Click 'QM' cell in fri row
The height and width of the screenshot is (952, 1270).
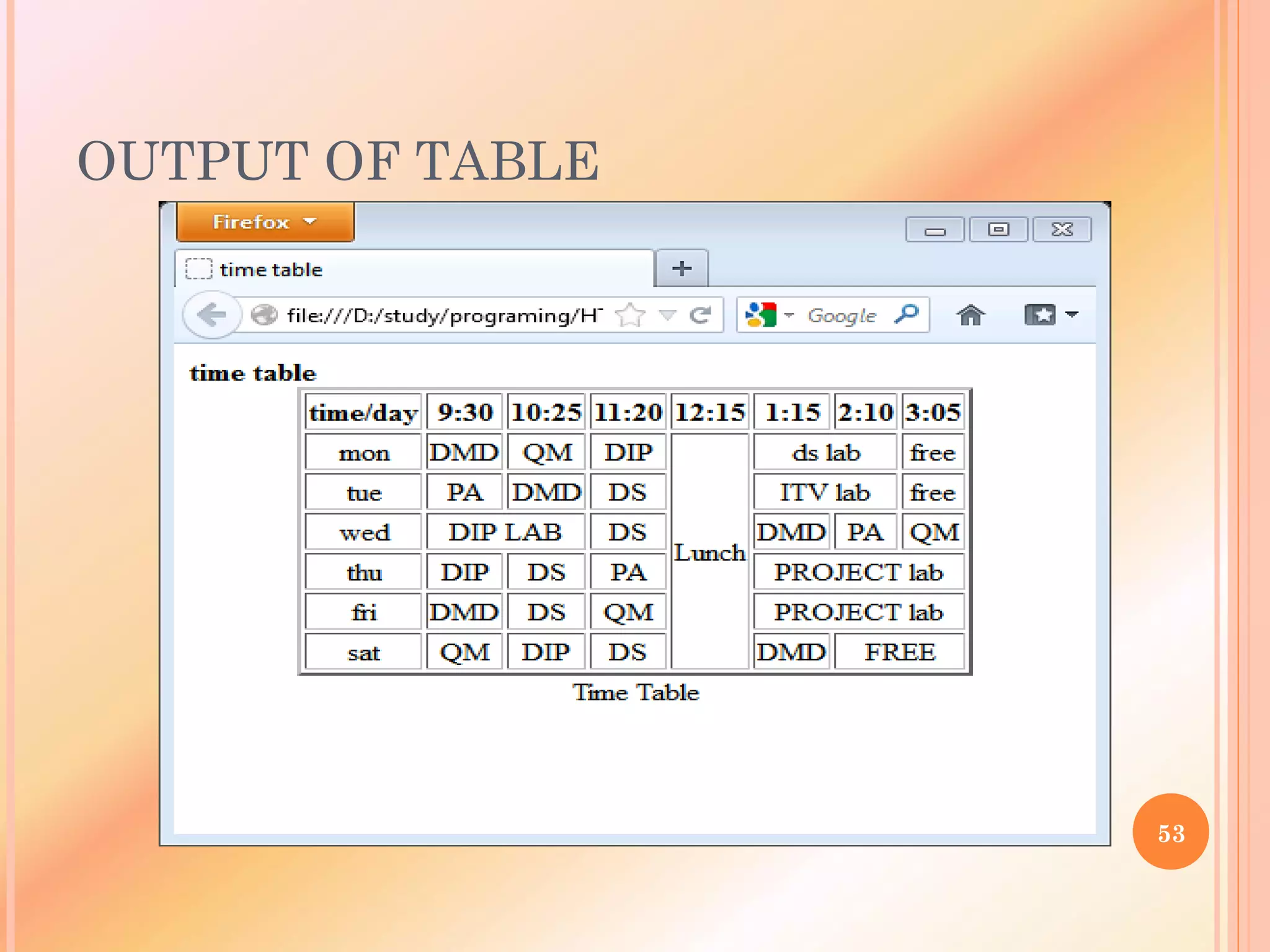(x=628, y=612)
